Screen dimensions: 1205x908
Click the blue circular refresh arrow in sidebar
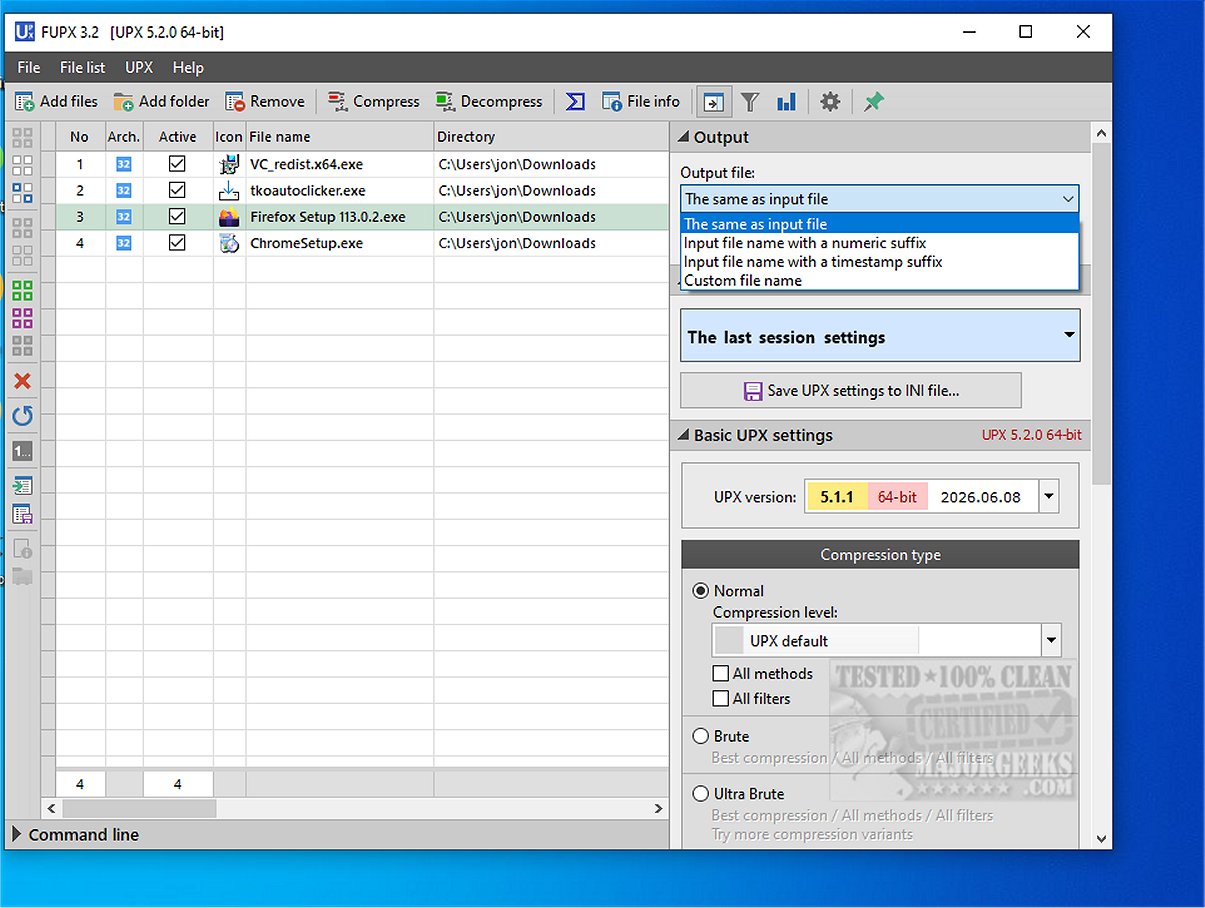pyautogui.click(x=22, y=415)
